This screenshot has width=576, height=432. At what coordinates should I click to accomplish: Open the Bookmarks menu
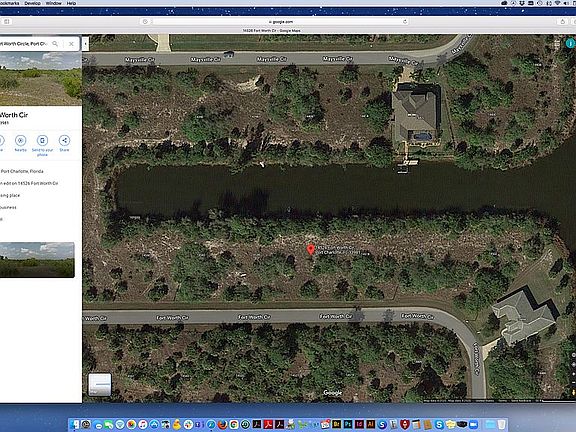click(x=10, y=3)
